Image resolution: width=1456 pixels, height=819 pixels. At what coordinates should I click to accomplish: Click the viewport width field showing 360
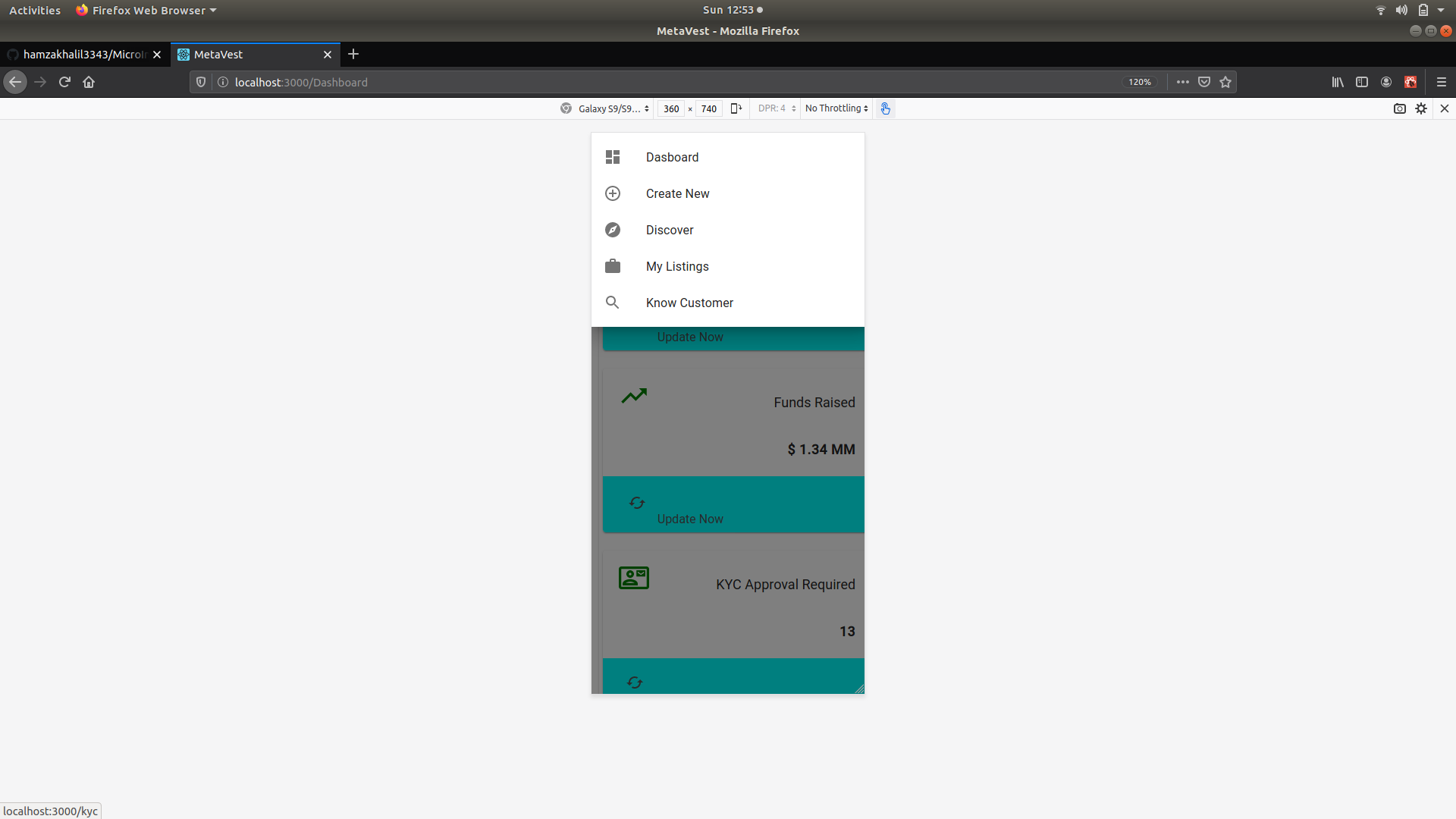click(x=671, y=108)
